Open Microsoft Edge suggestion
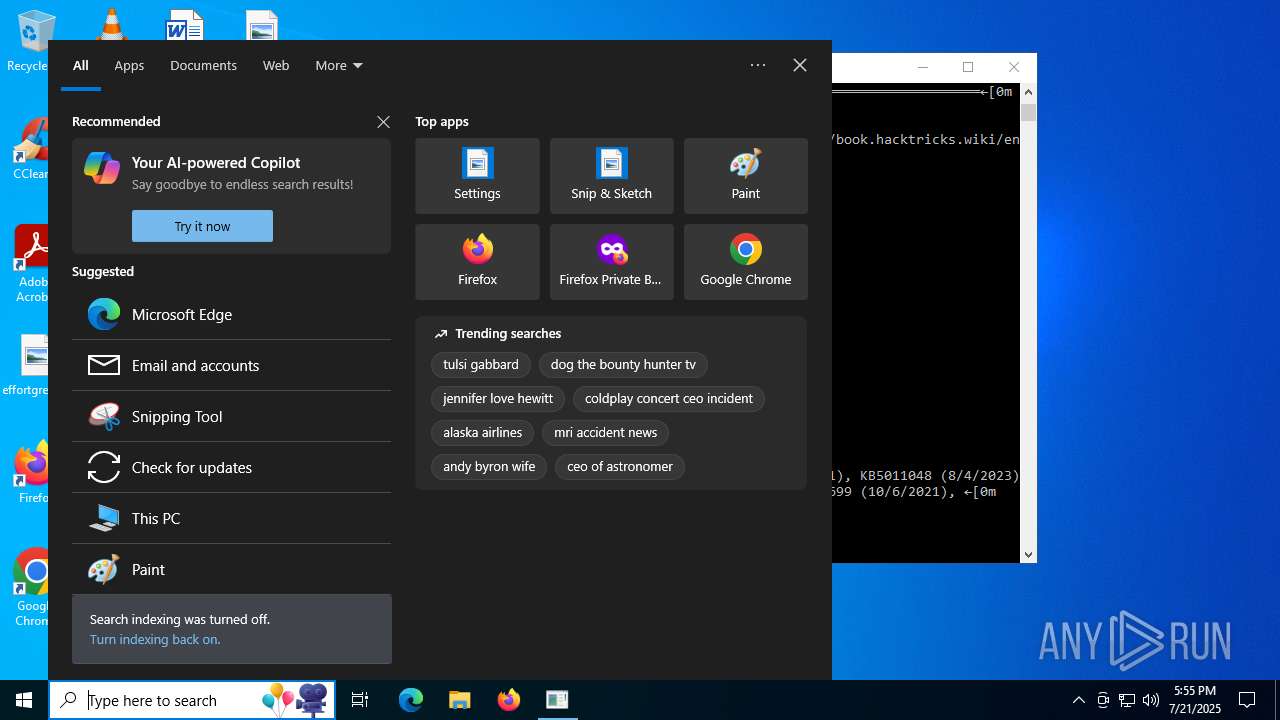 pos(231,314)
